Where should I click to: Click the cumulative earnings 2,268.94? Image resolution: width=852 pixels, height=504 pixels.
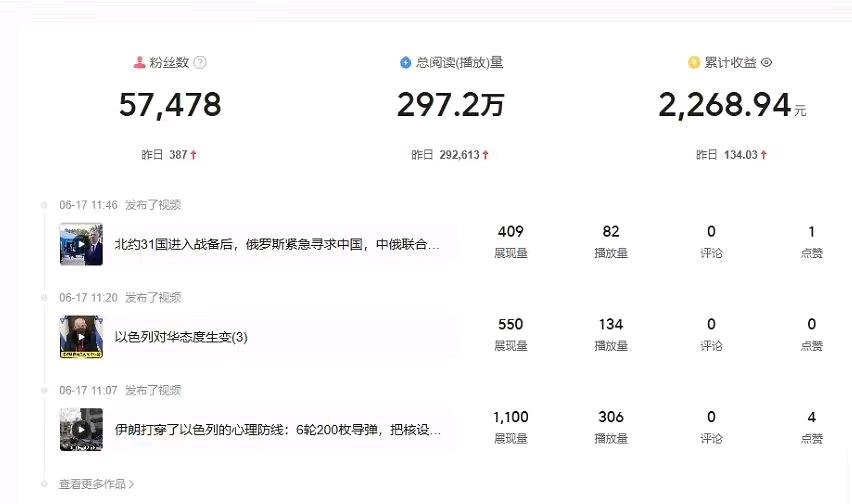725,105
